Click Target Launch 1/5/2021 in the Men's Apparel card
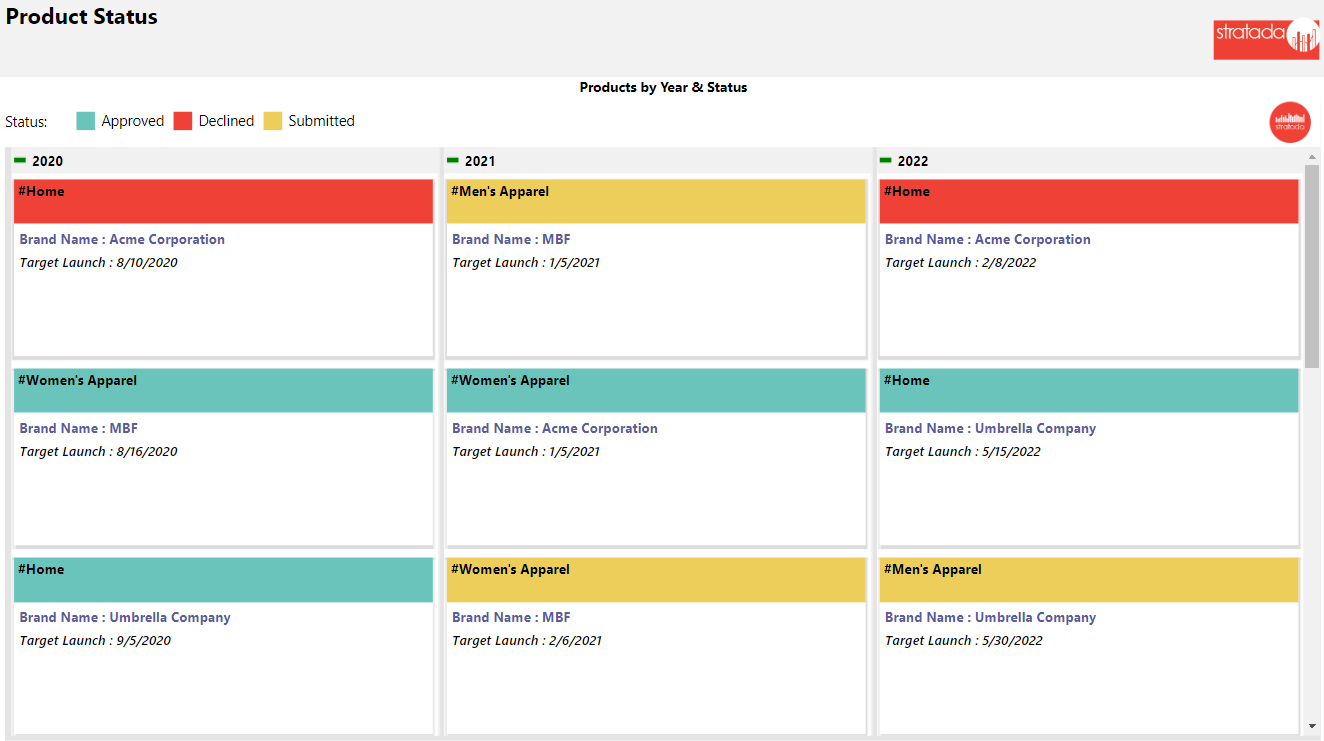The height and width of the screenshot is (741, 1324). [526, 263]
